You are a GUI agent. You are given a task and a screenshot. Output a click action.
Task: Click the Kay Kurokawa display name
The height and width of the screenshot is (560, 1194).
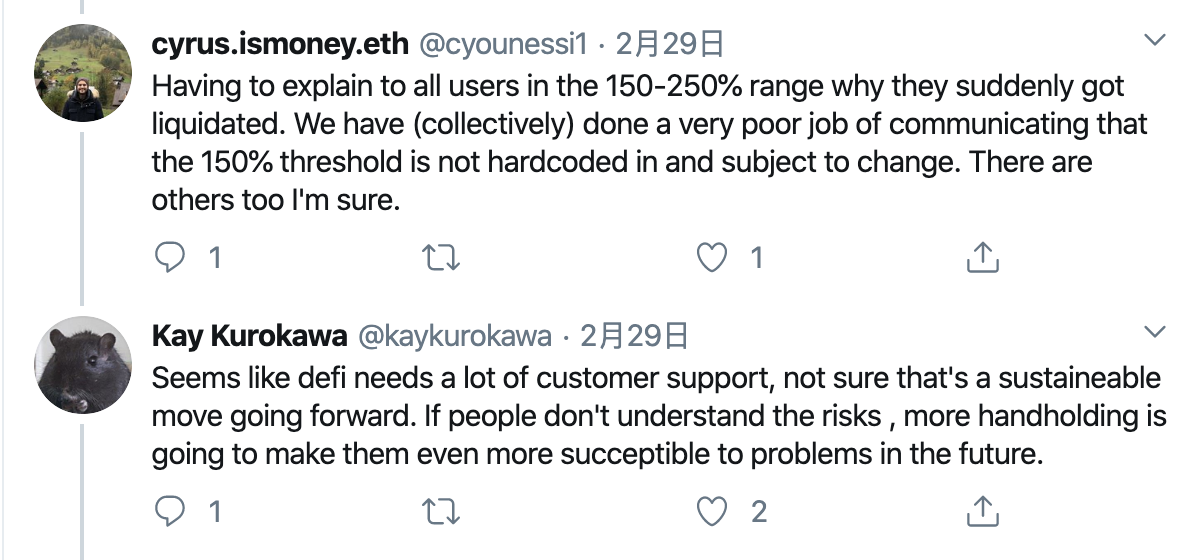pos(250,336)
